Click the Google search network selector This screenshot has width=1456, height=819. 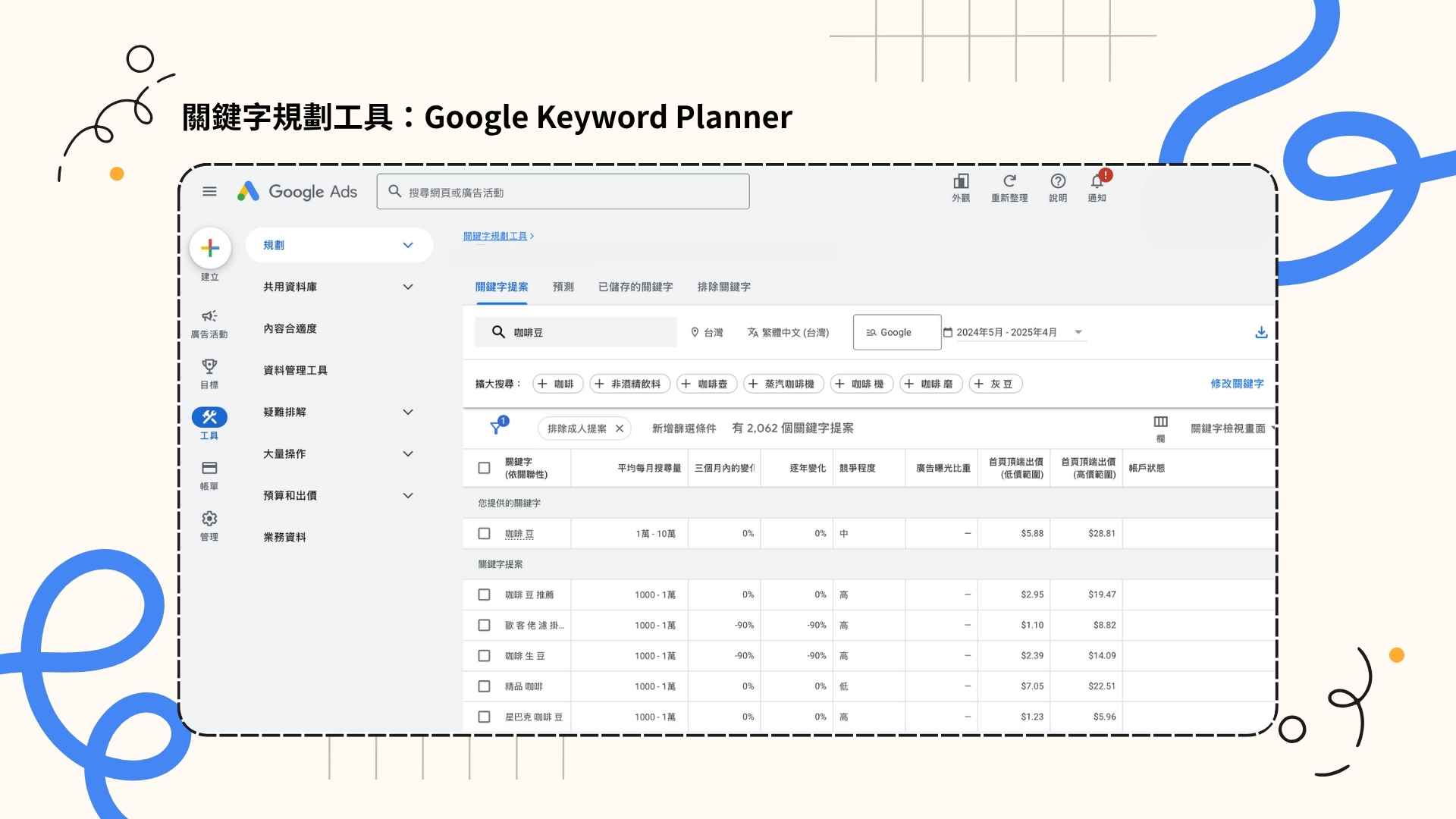point(897,332)
